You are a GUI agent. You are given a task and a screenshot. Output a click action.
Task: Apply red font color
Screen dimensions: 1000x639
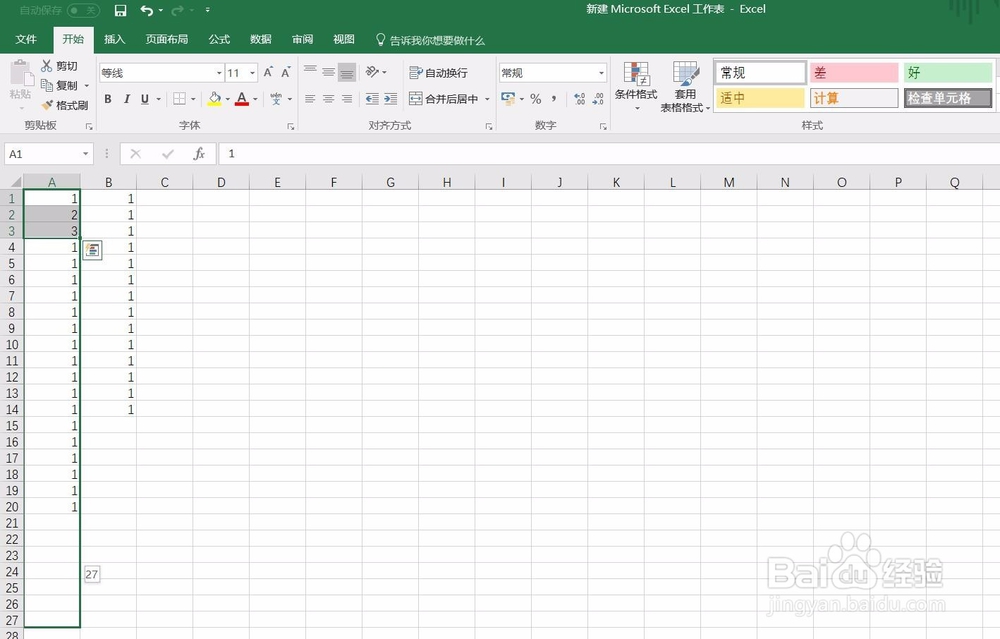click(x=242, y=99)
